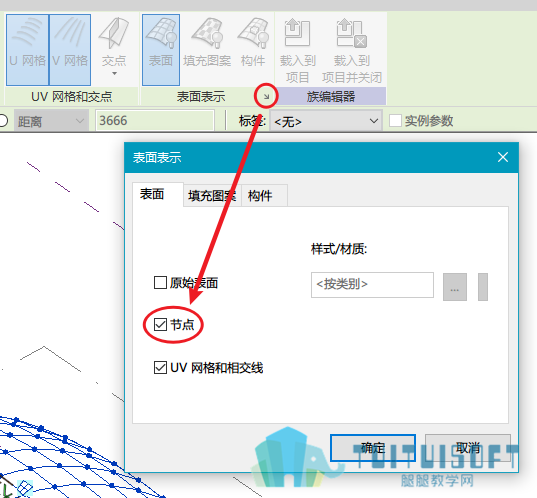
Task: Click the 族编辑器 panel label
Action: (x=330, y=97)
